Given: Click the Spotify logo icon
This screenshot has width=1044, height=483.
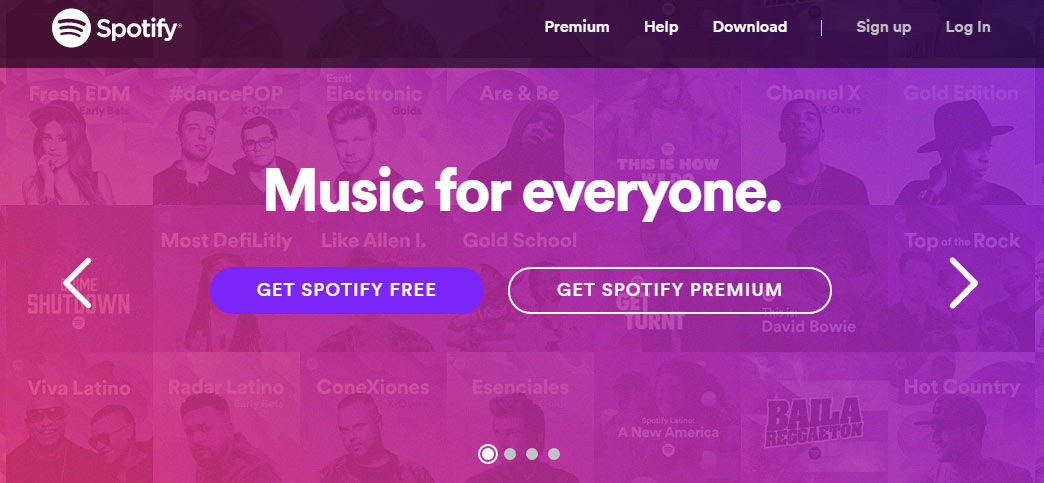Looking at the screenshot, I should pyautogui.click(x=71, y=28).
